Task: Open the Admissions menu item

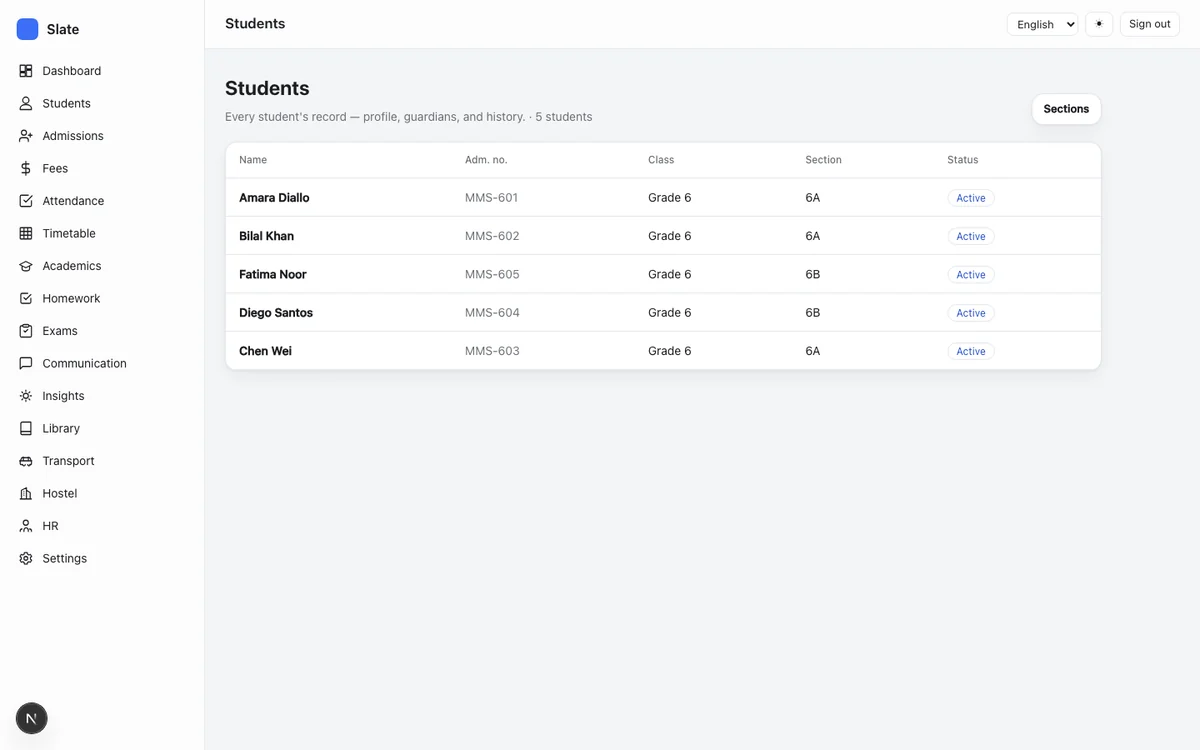Action: pyautogui.click(x=73, y=136)
